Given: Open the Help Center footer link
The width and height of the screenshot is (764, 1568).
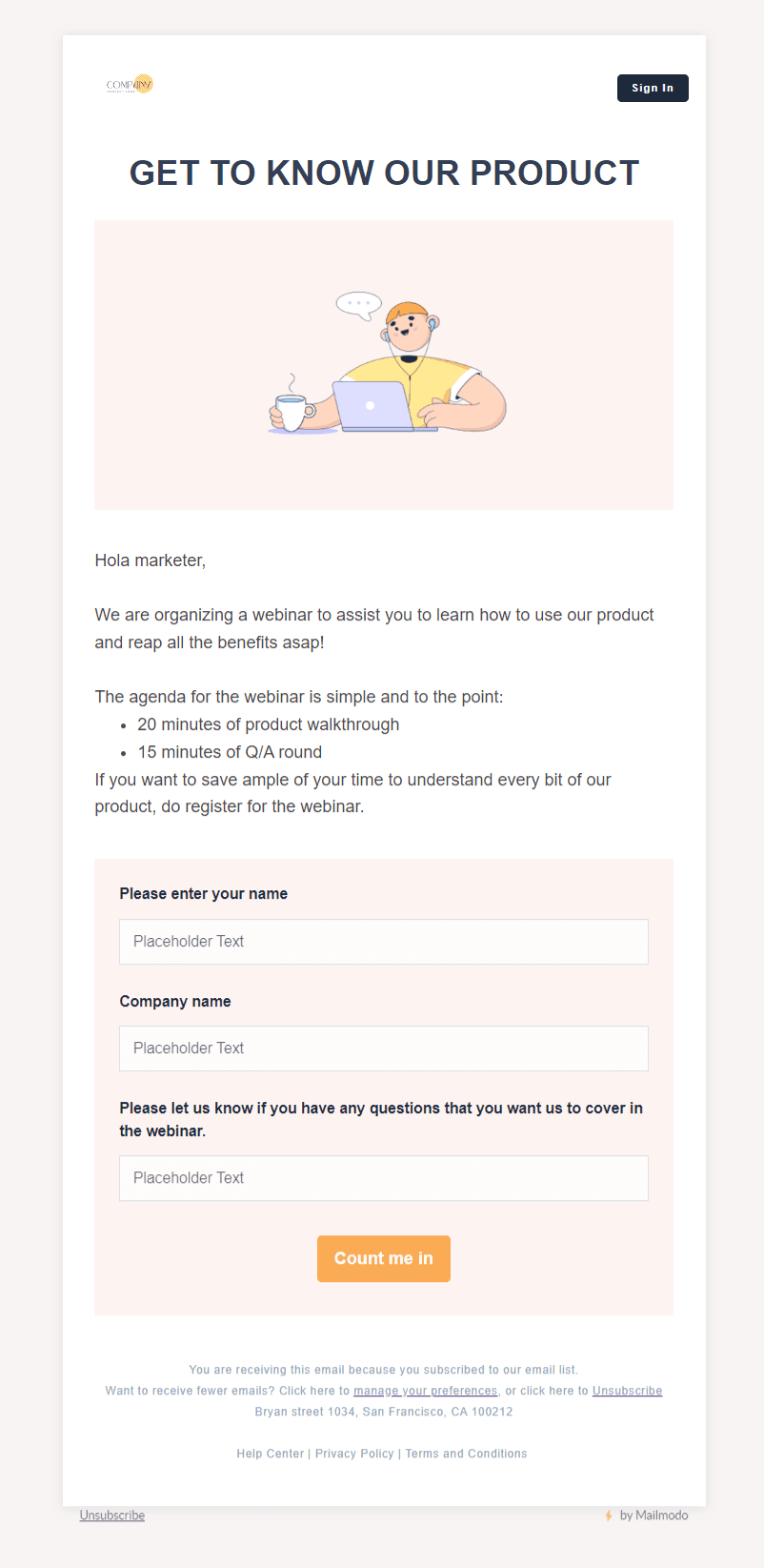Looking at the screenshot, I should [271, 1454].
